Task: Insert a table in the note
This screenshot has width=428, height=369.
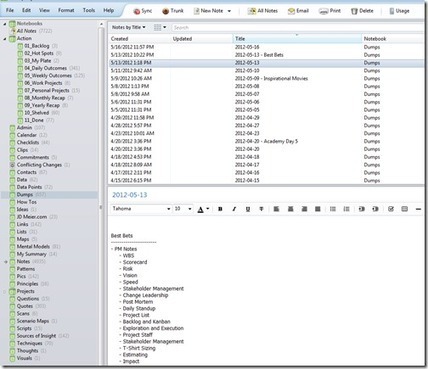Action: (405, 209)
